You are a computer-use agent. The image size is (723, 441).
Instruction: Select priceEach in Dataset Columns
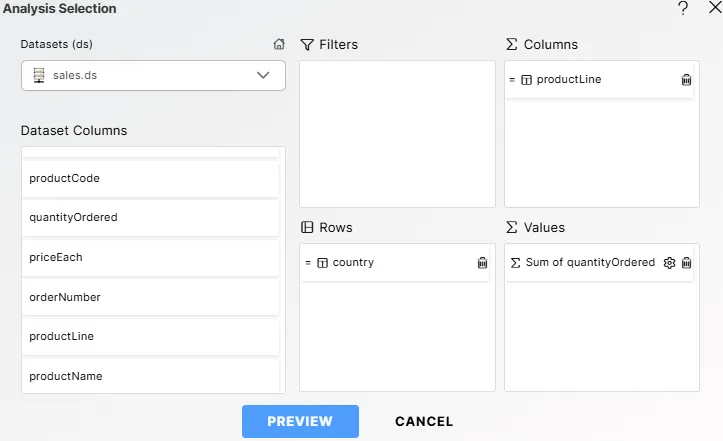point(150,257)
